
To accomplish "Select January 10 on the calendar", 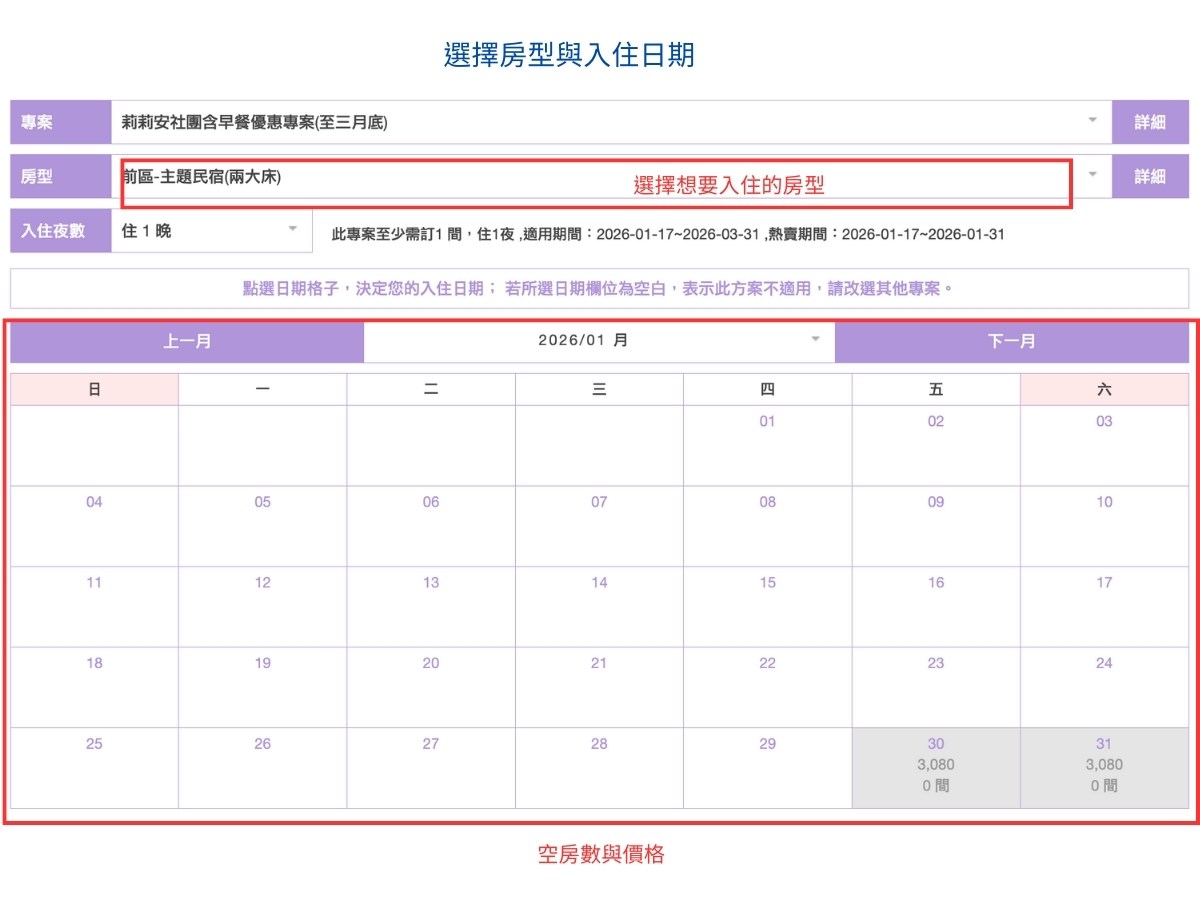I will pyautogui.click(x=1103, y=525).
